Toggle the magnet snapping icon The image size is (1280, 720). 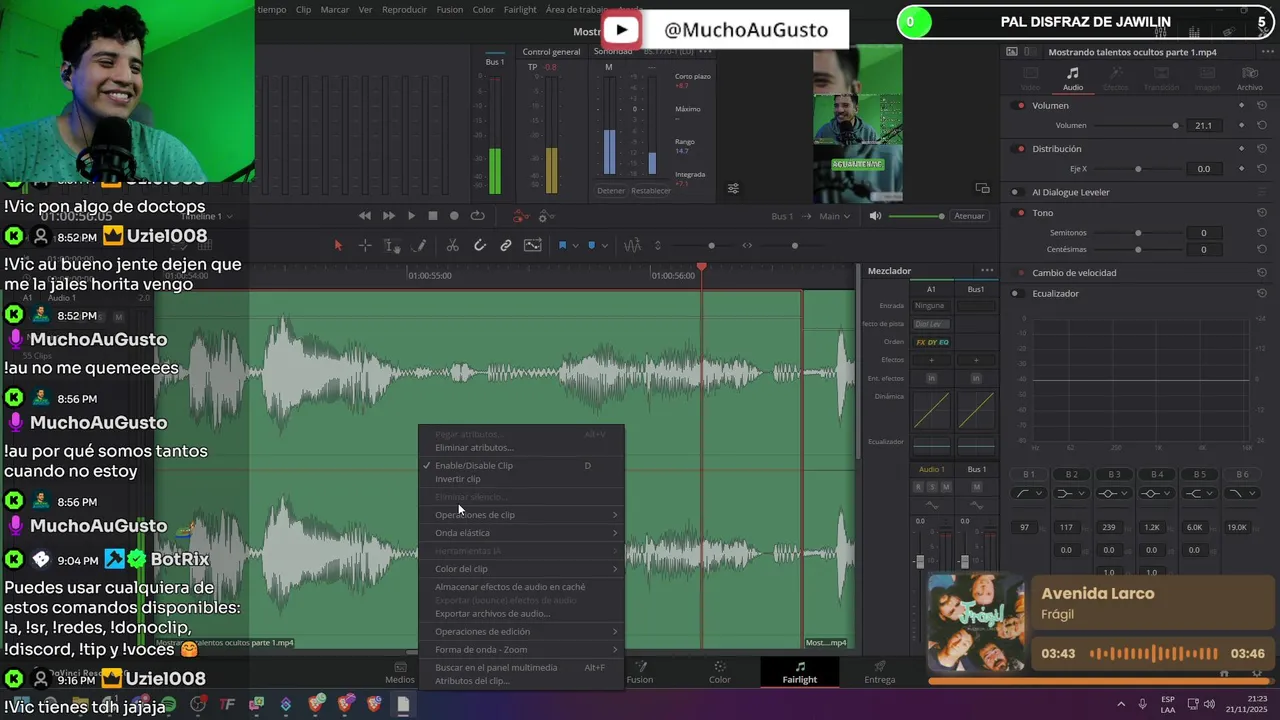click(x=479, y=246)
